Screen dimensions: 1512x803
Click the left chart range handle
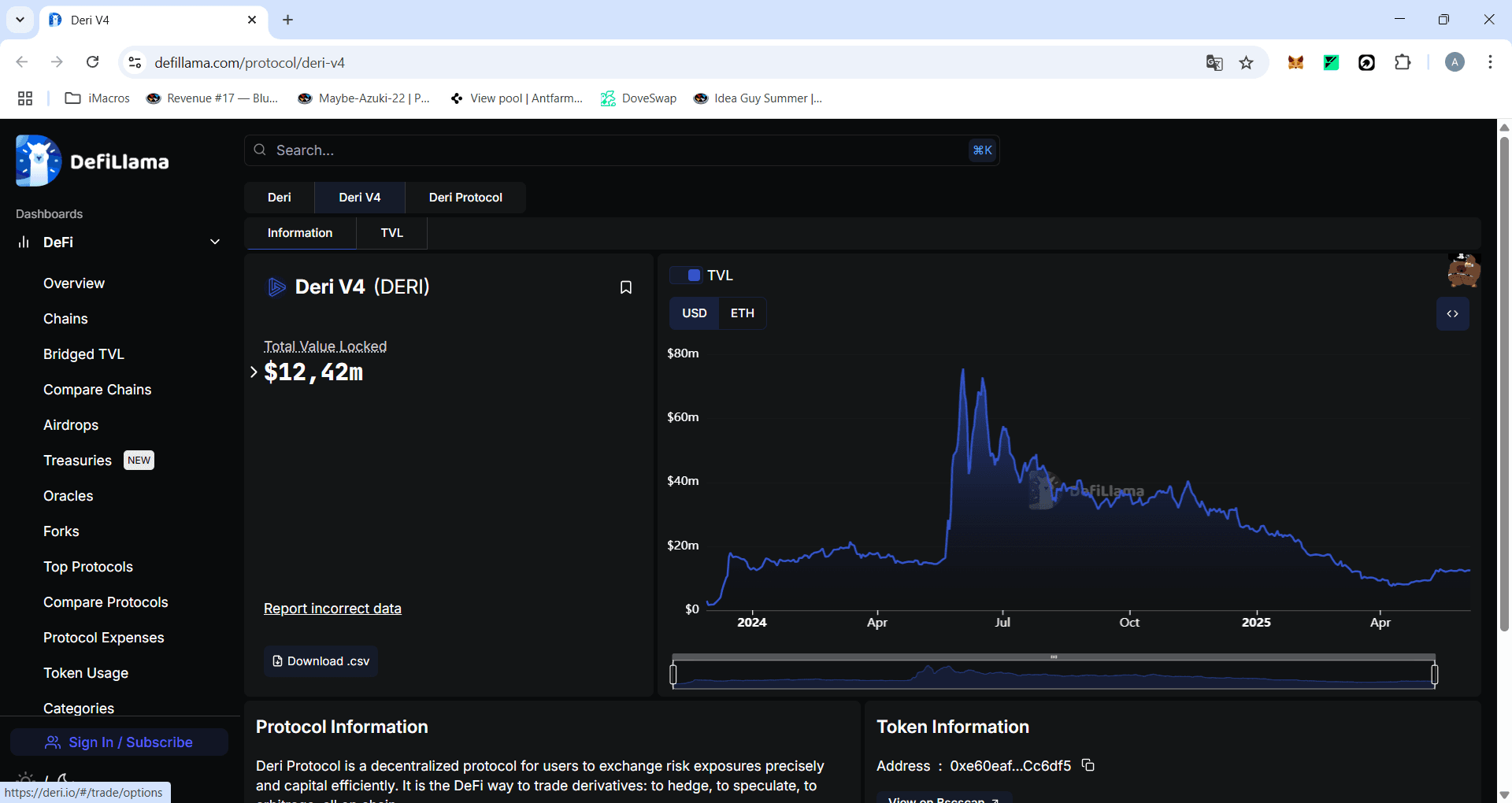point(673,674)
